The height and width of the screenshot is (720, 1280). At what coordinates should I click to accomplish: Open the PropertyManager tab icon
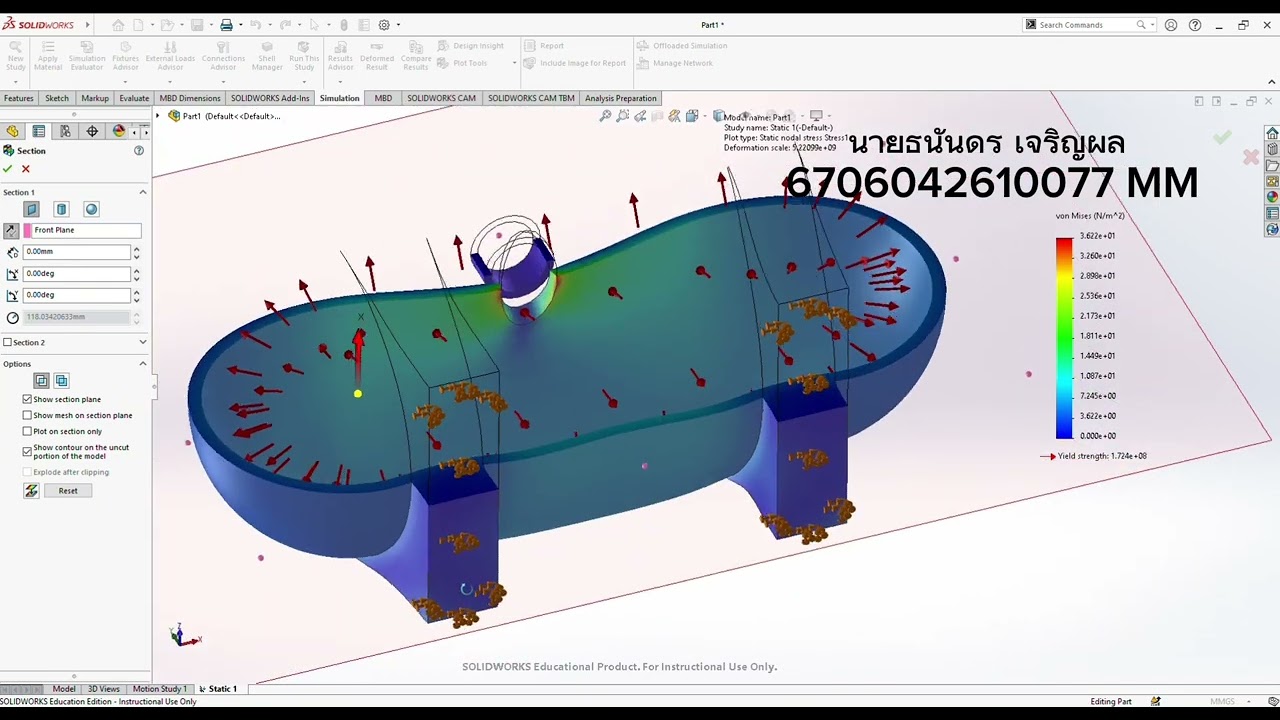(39, 131)
